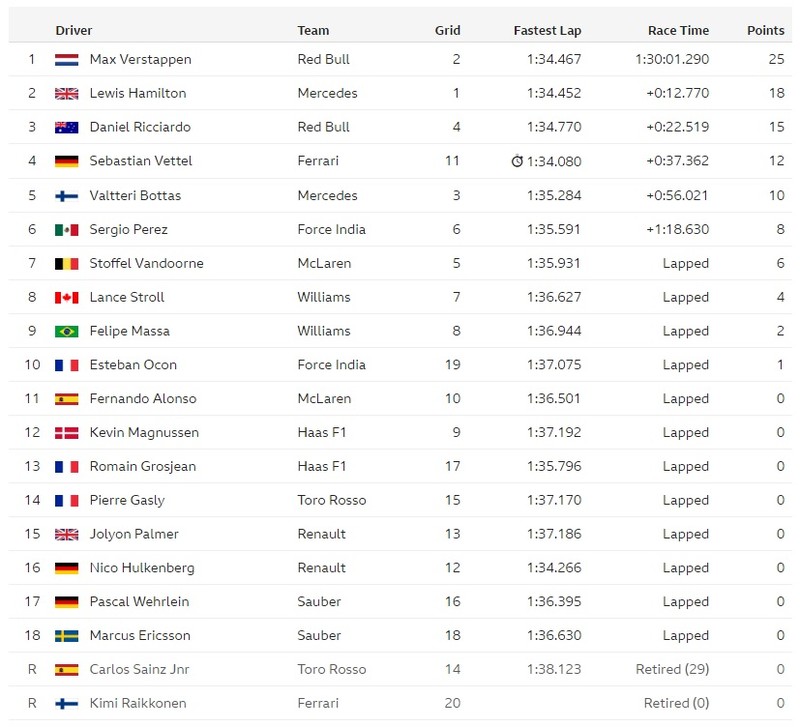Viewport: 800px width, 727px height.
Task: Click the Canadian flag beside Lance Stroll
Action: (66, 297)
